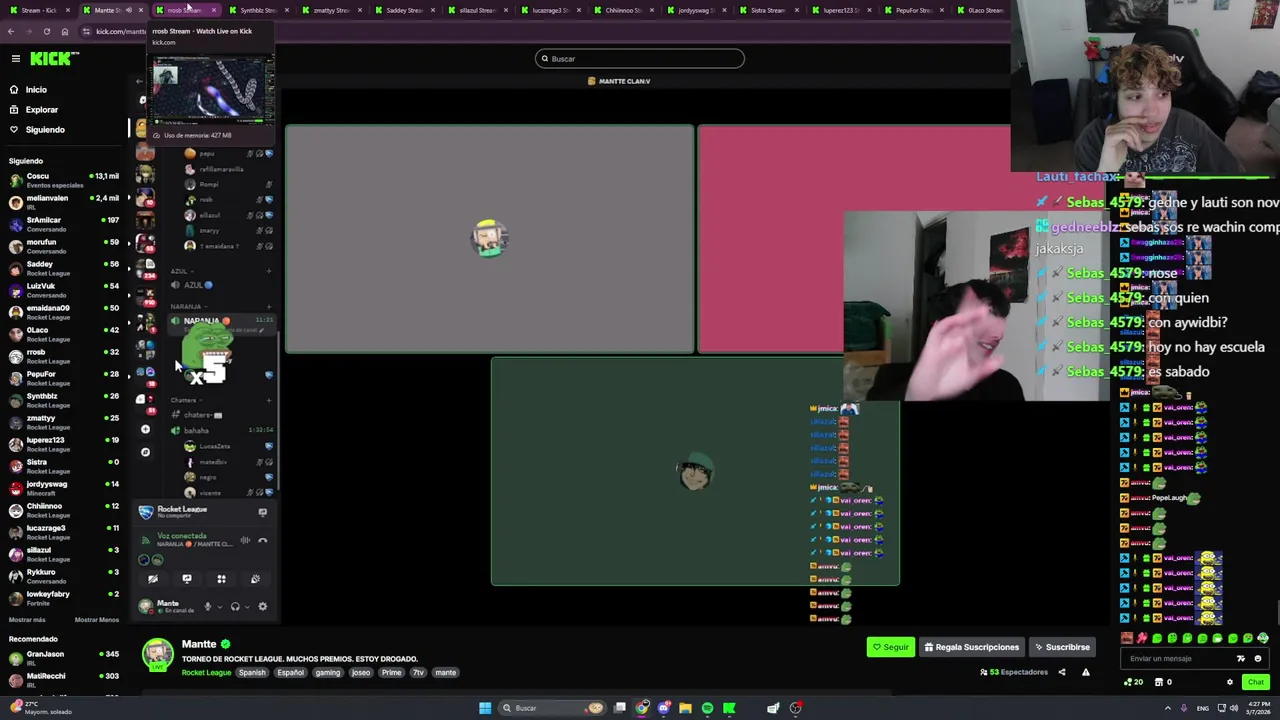Click Regala Suscripciones button
This screenshot has width=1280, height=720.
(970, 647)
